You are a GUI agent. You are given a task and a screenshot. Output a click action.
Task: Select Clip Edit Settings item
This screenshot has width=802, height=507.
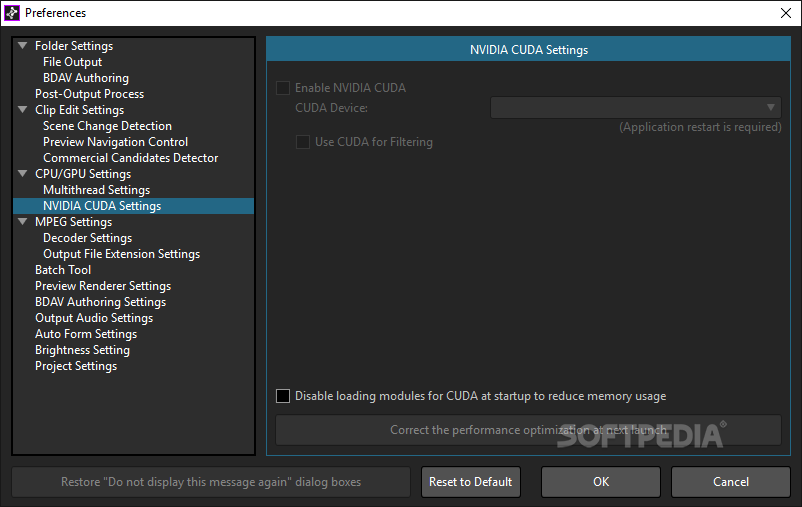pyautogui.click(x=79, y=109)
